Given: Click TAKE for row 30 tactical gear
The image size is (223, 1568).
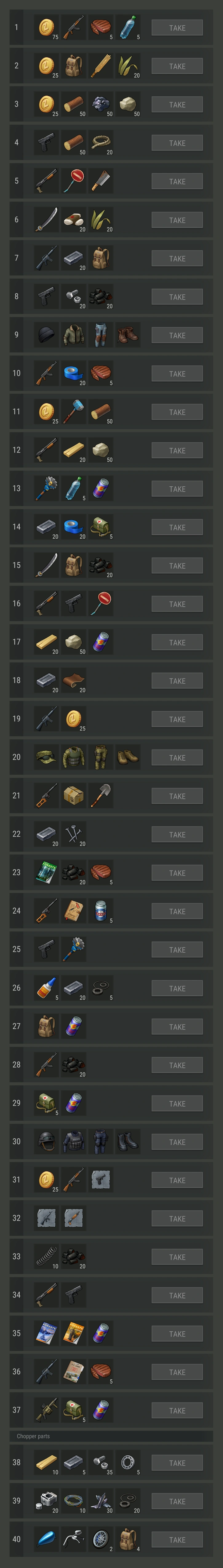Looking at the screenshot, I should pyautogui.click(x=177, y=1142).
